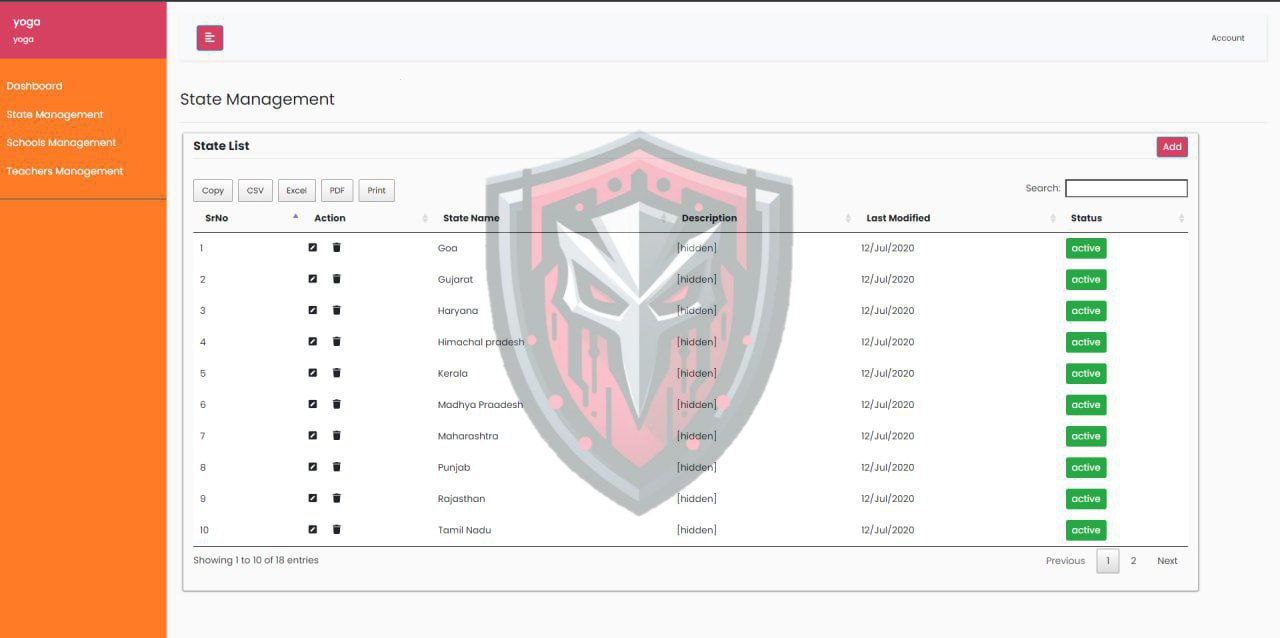Edit the Tamil Nadu state record
The image size is (1280, 638).
pyautogui.click(x=313, y=530)
